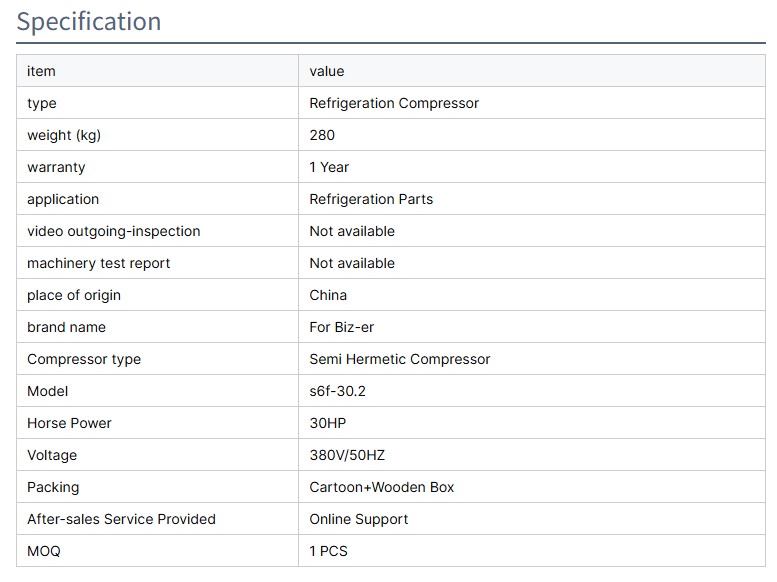Click the 'value' column header
777x582 pixels.
coord(327,71)
